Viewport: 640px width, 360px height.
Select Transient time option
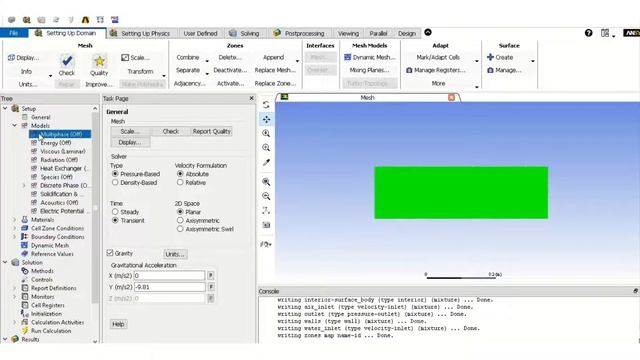[x=115, y=220]
